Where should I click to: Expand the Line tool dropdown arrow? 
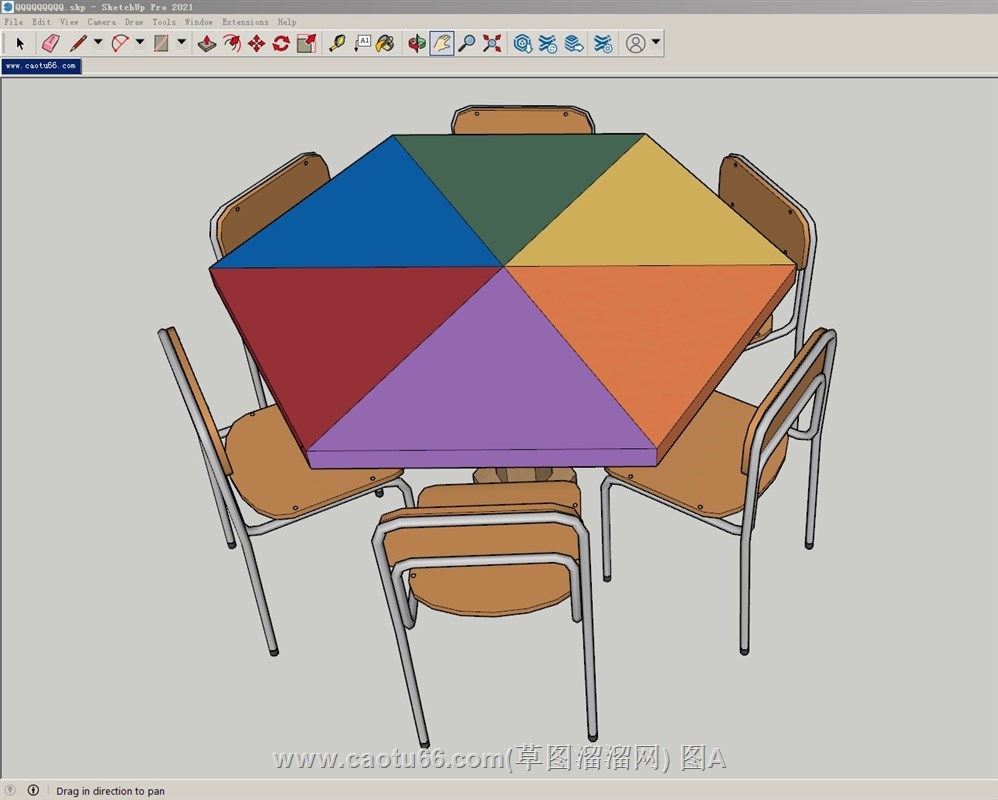click(98, 43)
